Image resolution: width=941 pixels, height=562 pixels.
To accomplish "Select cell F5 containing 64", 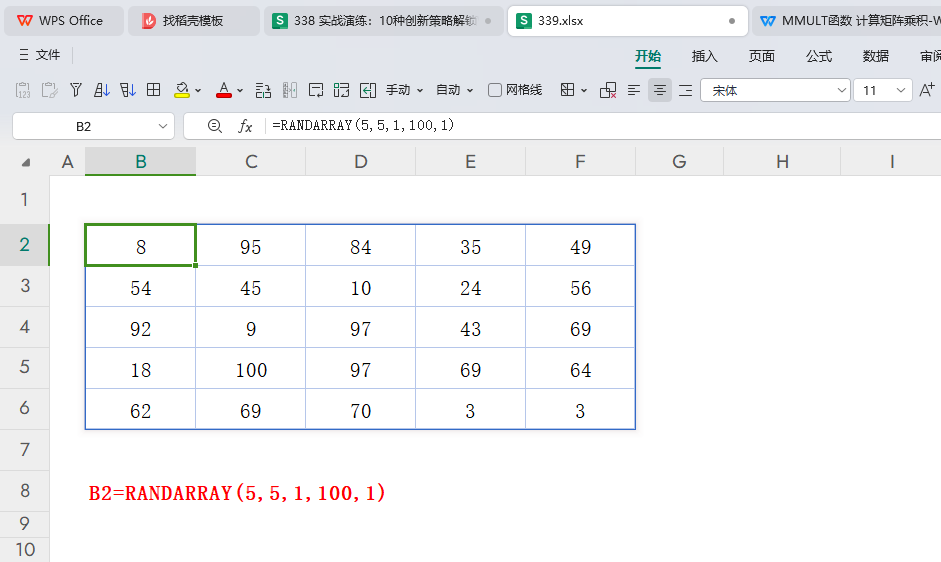I will (580, 368).
